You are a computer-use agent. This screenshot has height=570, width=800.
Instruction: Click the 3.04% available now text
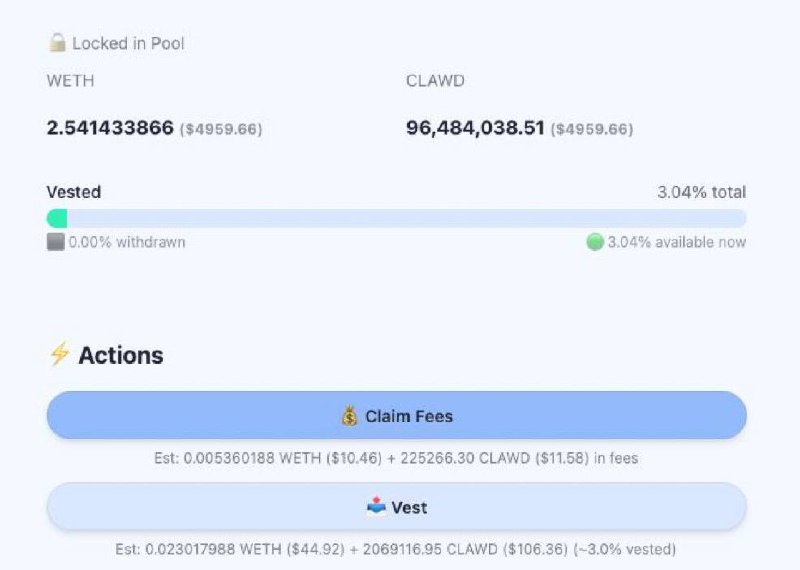[676, 242]
